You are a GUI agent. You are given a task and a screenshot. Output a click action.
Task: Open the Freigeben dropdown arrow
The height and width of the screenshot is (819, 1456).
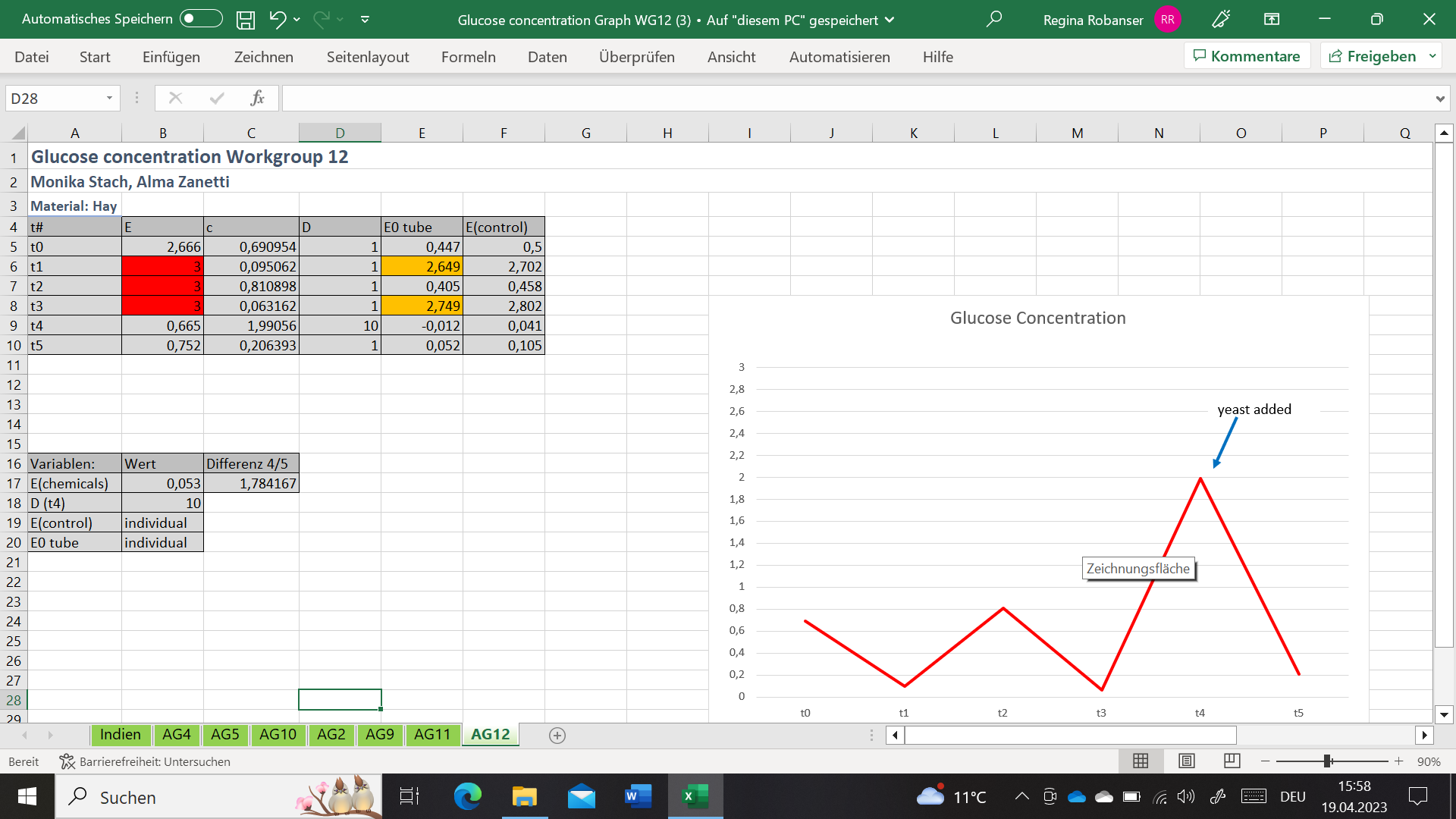(1432, 56)
